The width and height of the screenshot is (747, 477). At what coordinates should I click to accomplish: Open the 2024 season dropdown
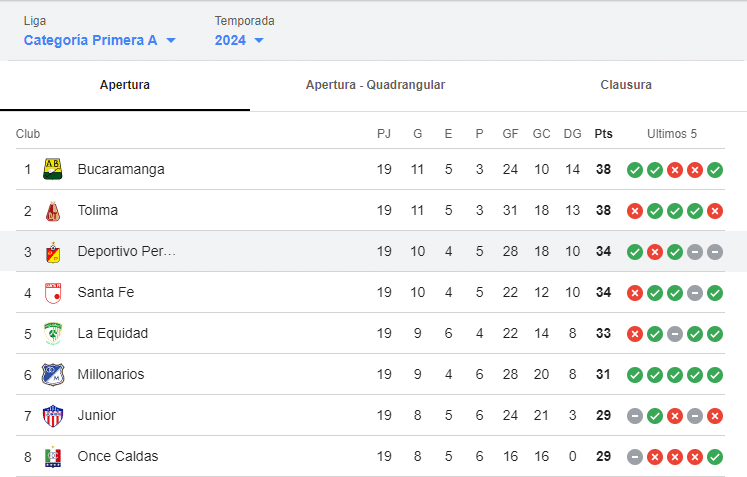239,40
